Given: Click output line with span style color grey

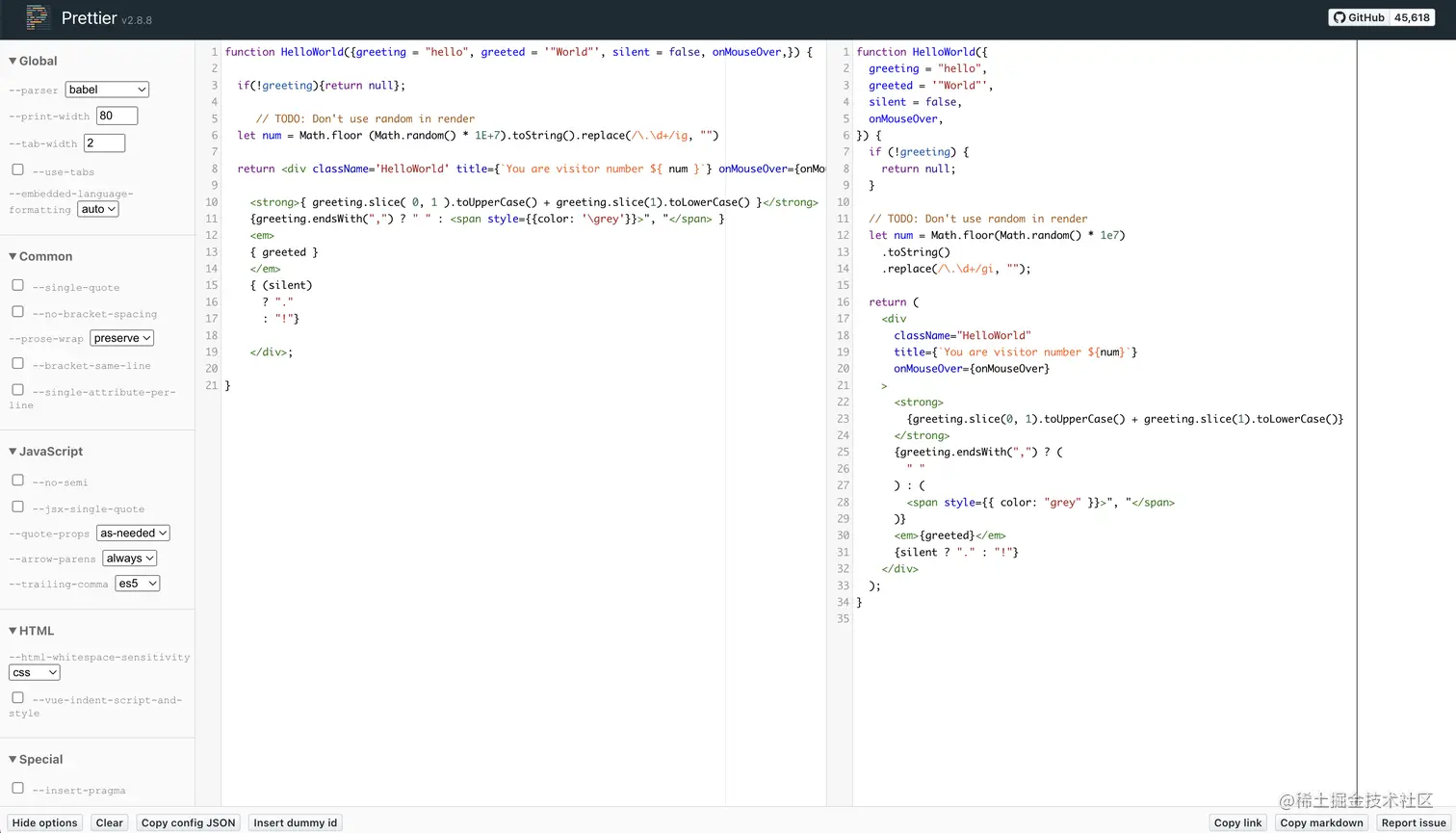Looking at the screenshot, I should click(x=1041, y=503).
